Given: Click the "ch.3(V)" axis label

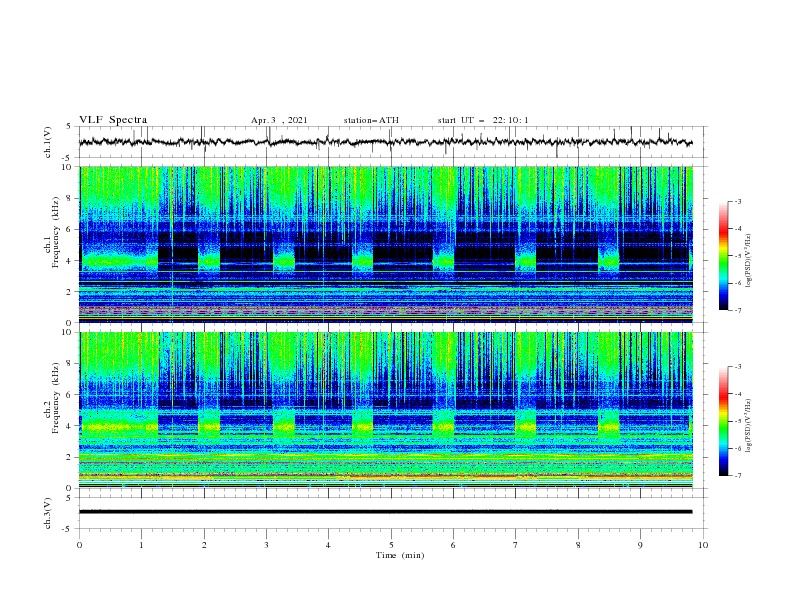Looking at the screenshot, I should click(48, 513).
